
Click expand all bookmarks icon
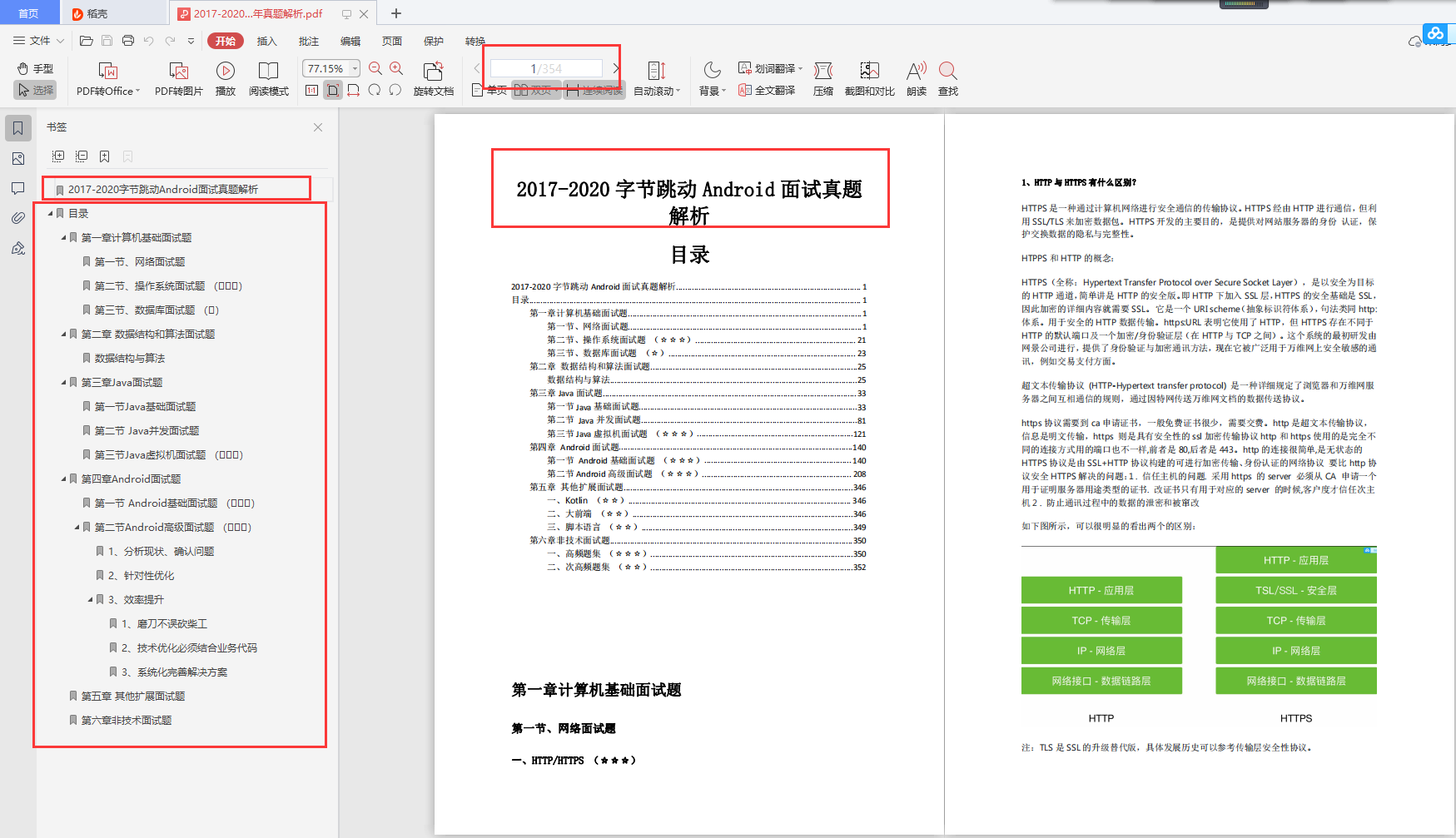58,156
